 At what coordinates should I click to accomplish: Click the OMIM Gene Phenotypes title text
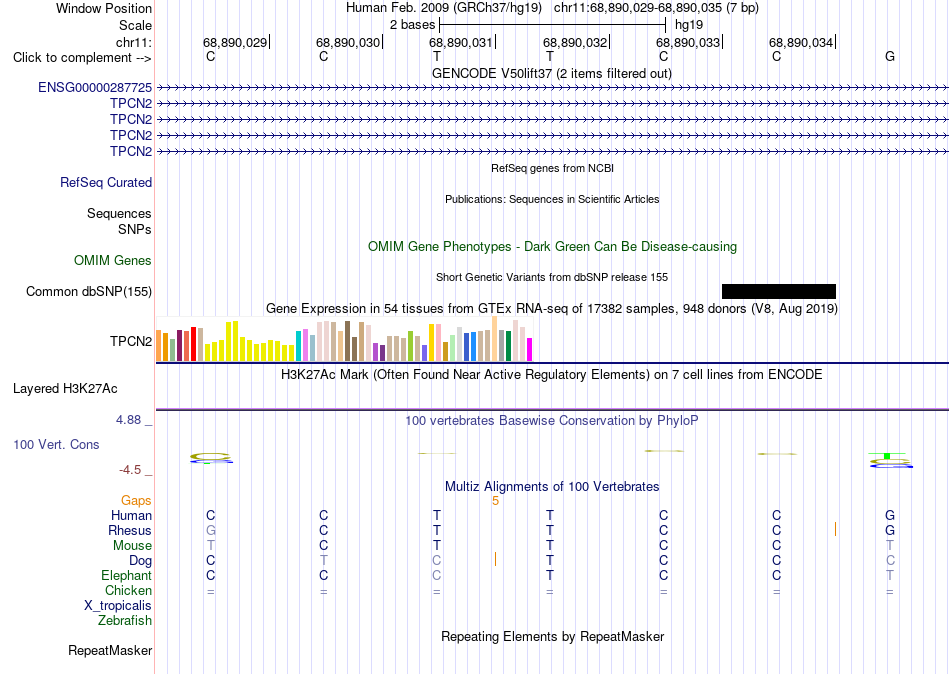click(553, 247)
